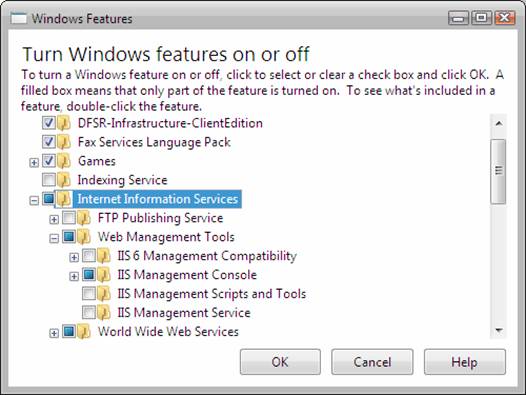This screenshot has width=526, height=395.
Task: Select the Fax Services Language Pack item
Action: coord(154,142)
